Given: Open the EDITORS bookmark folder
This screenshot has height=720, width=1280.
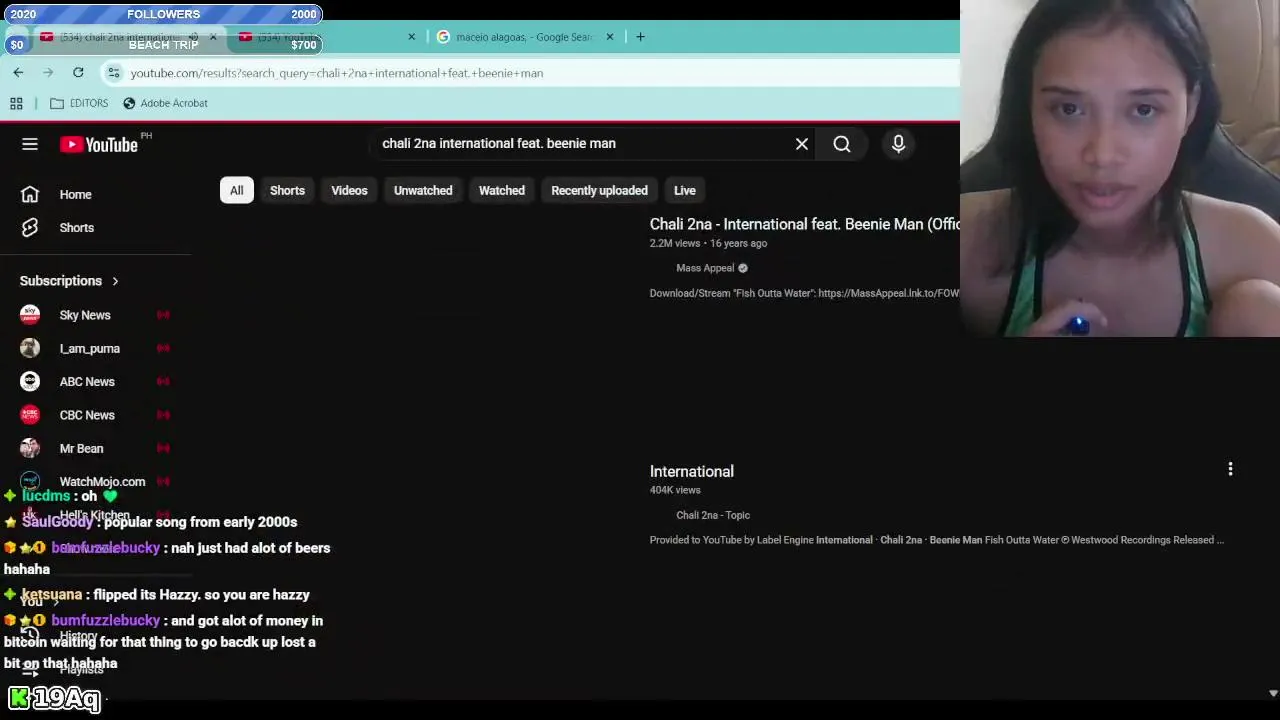Looking at the screenshot, I should [x=79, y=103].
